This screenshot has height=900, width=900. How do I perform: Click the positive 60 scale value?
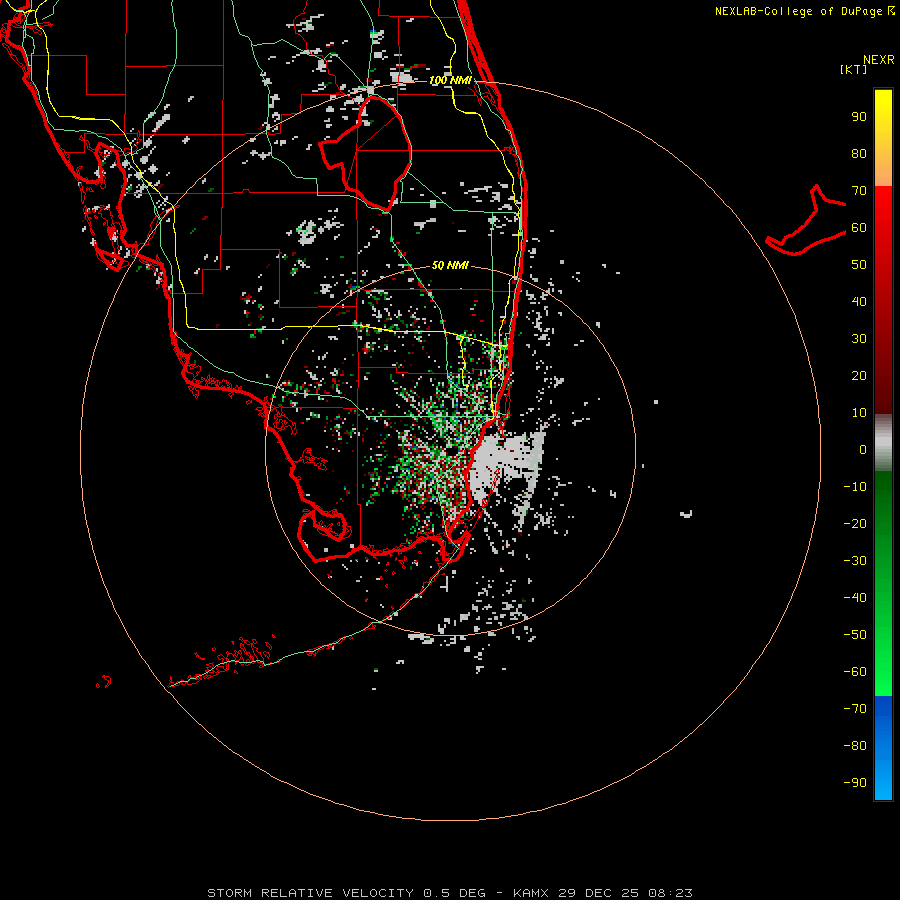pyautogui.click(x=859, y=228)
